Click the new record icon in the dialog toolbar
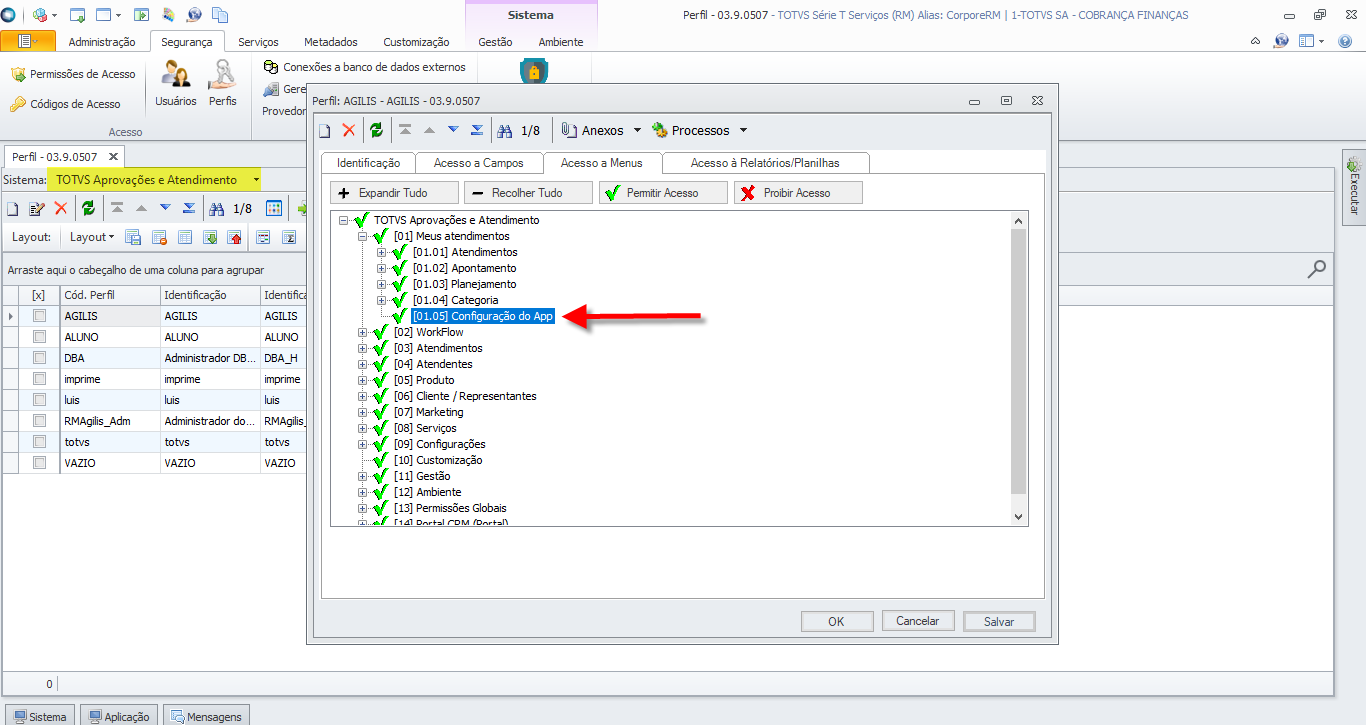 click(325, 131)
